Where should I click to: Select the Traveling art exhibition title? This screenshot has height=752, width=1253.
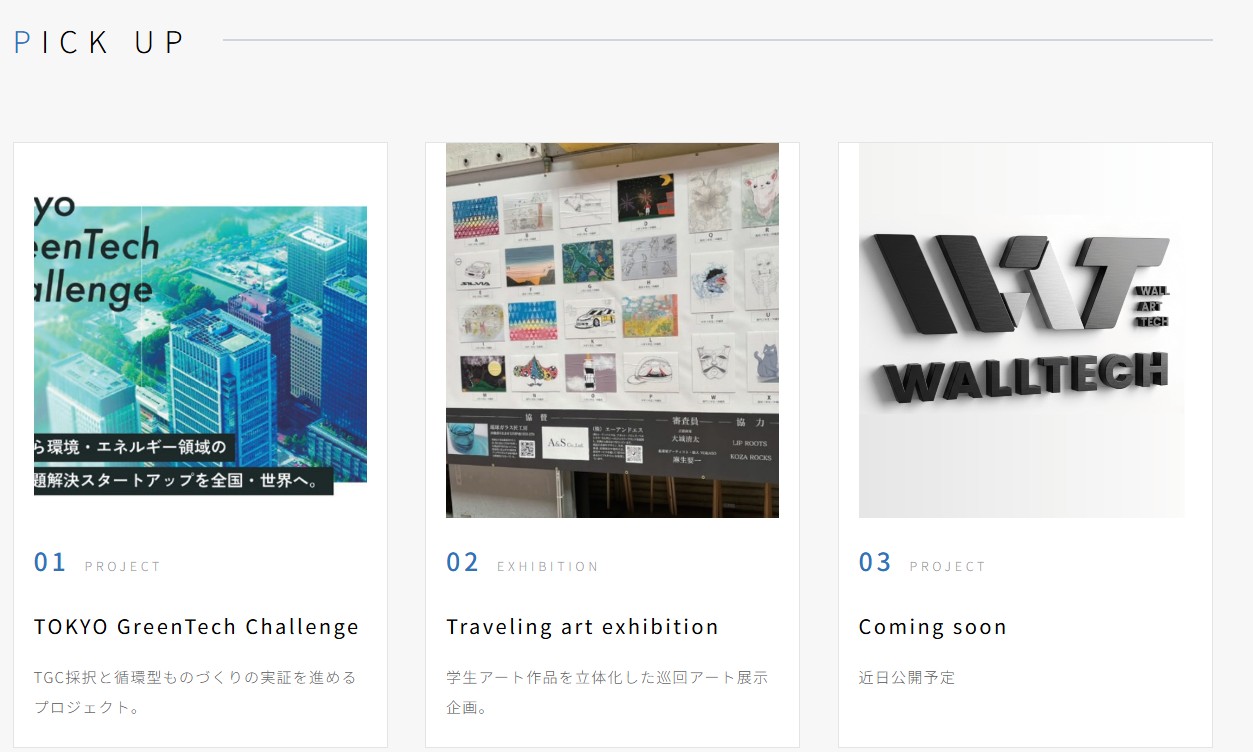(583, 627)
